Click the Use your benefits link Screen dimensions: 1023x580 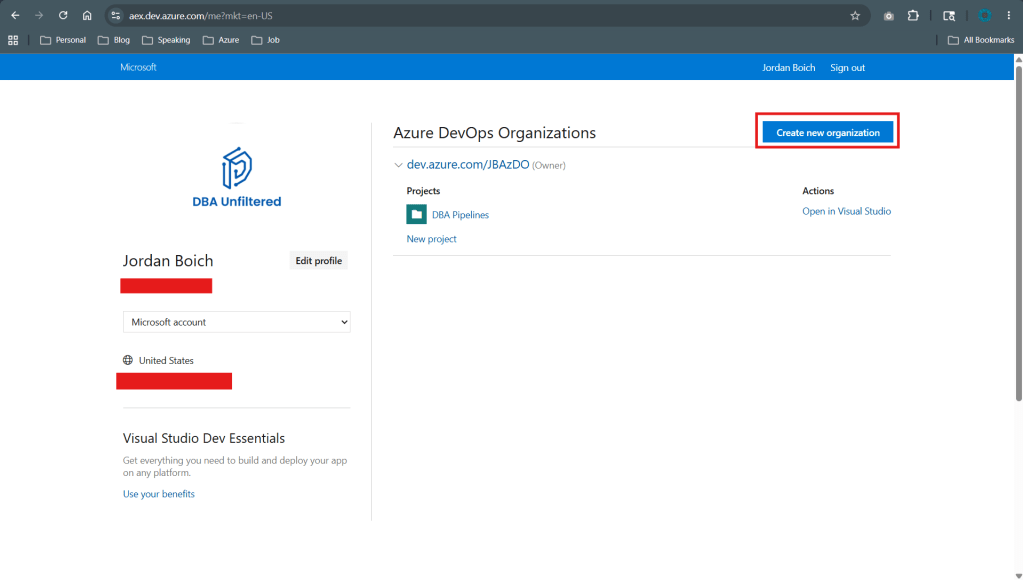point(159,494)
